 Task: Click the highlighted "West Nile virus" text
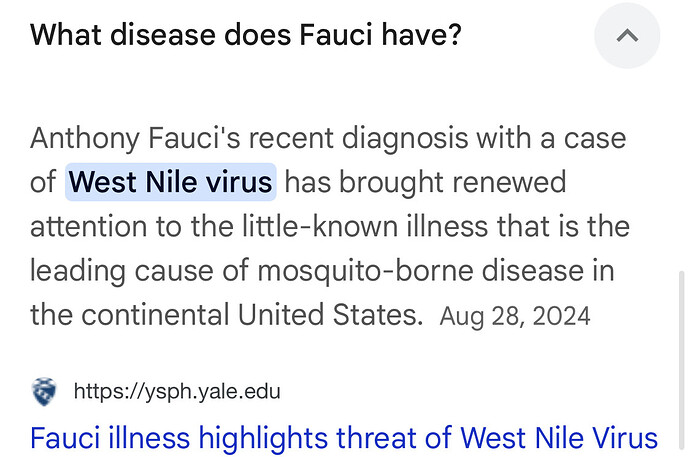point(171,182)
